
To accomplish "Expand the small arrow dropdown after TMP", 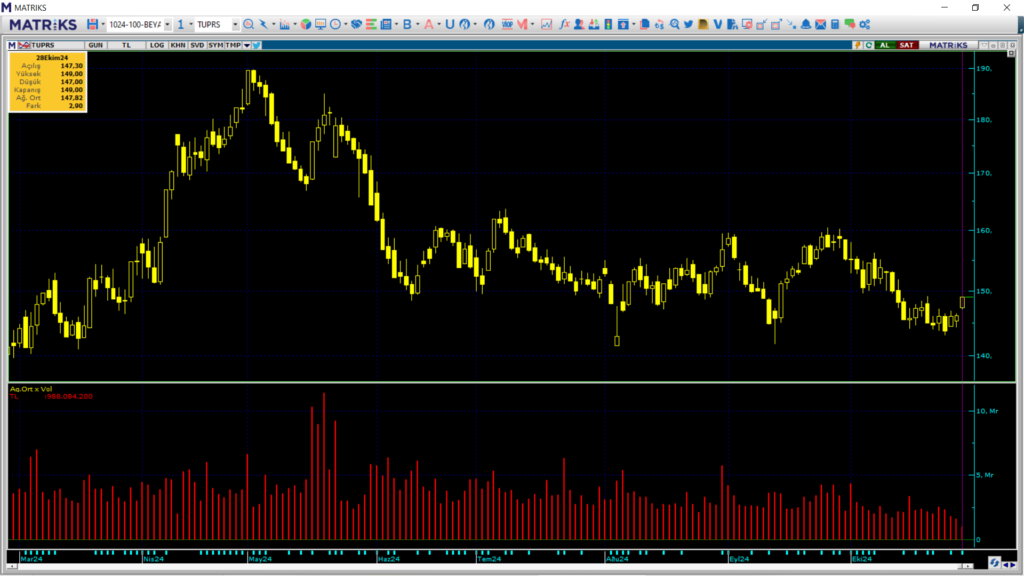I will (x=246, y=45).
